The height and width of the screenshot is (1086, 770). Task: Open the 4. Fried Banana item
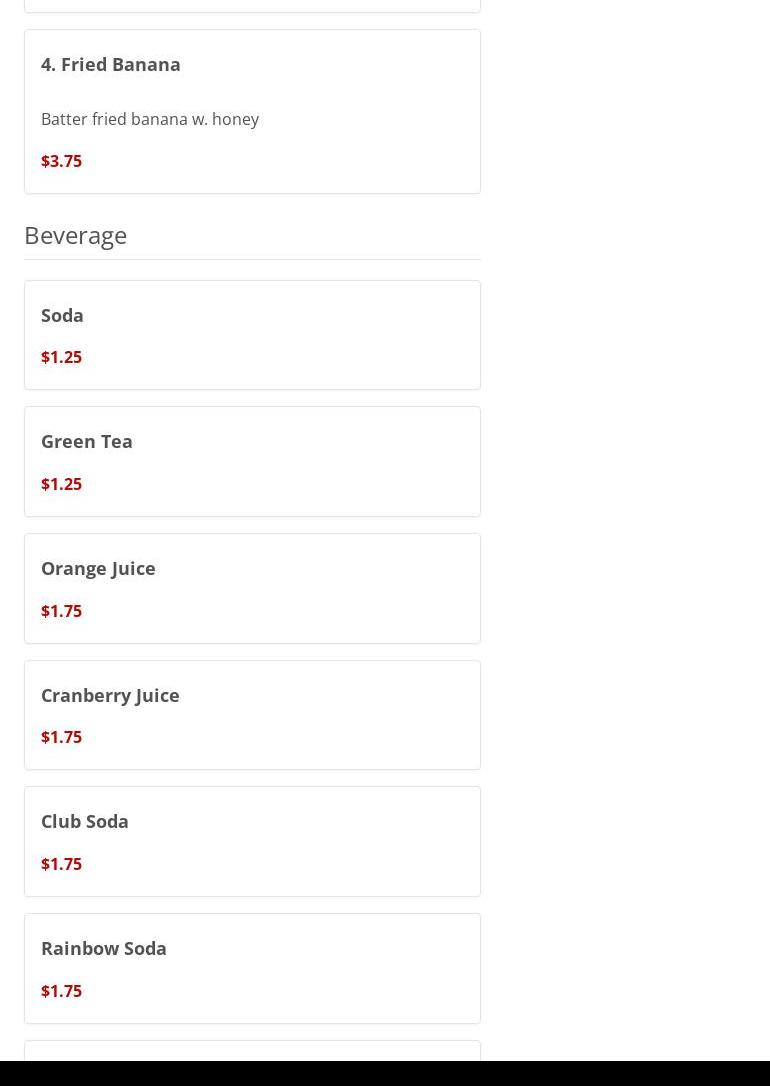111,65
